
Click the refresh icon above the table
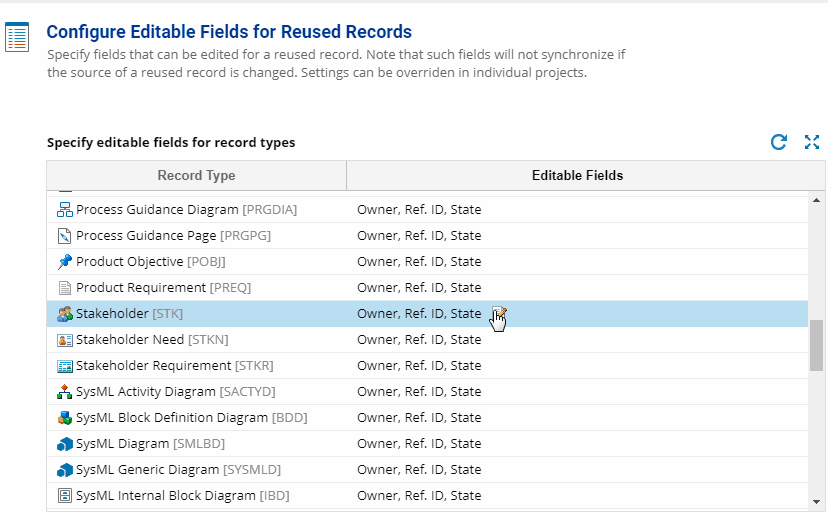[x=778, y=142]
